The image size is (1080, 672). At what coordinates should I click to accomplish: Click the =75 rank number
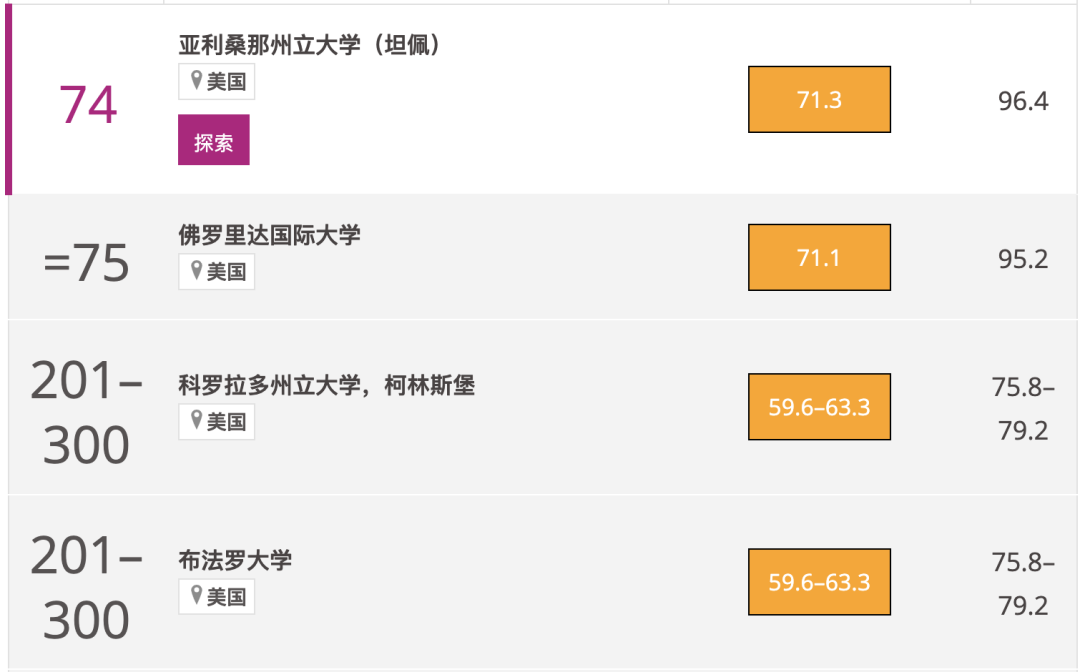pos(86,262)
